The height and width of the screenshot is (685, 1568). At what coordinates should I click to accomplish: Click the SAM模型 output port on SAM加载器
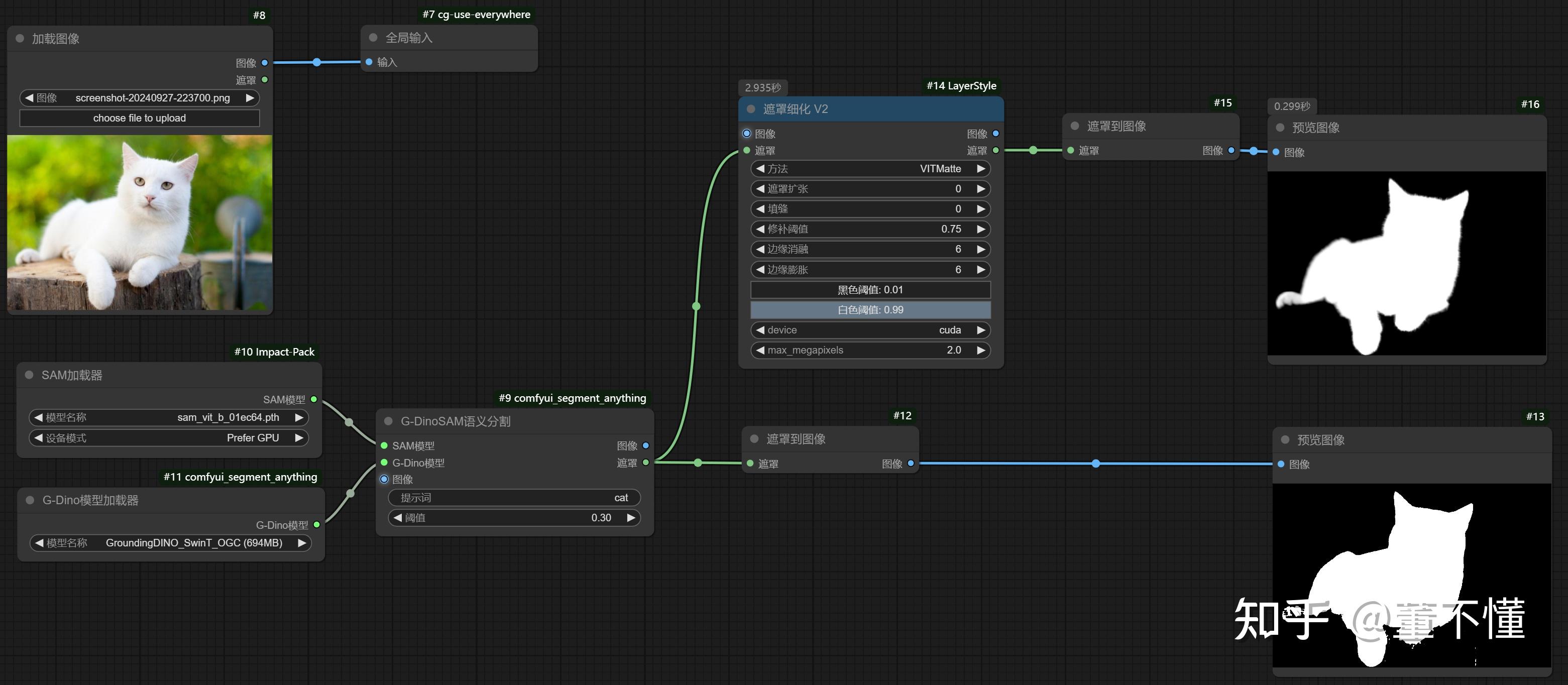point(314,399)
